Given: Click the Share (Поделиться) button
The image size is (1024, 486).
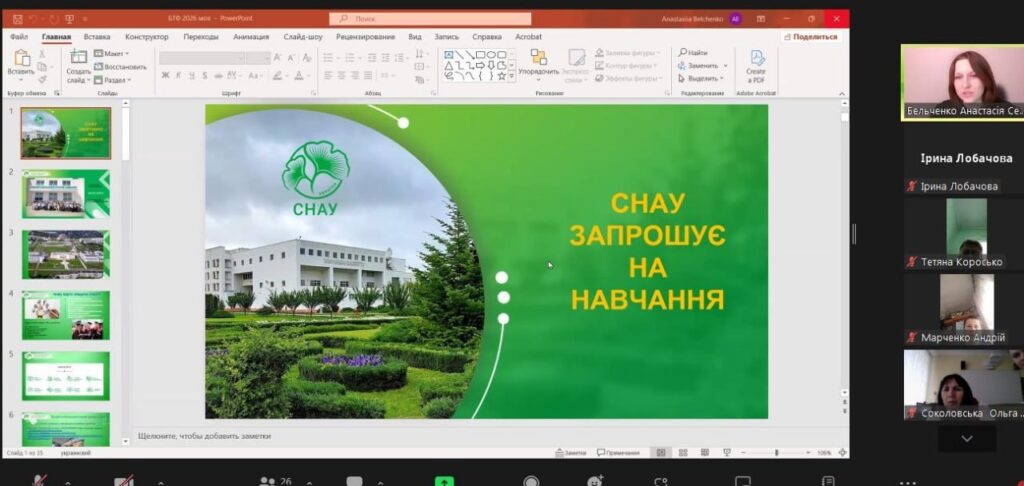Looking at the screenshot, I should tap(810, 37).
